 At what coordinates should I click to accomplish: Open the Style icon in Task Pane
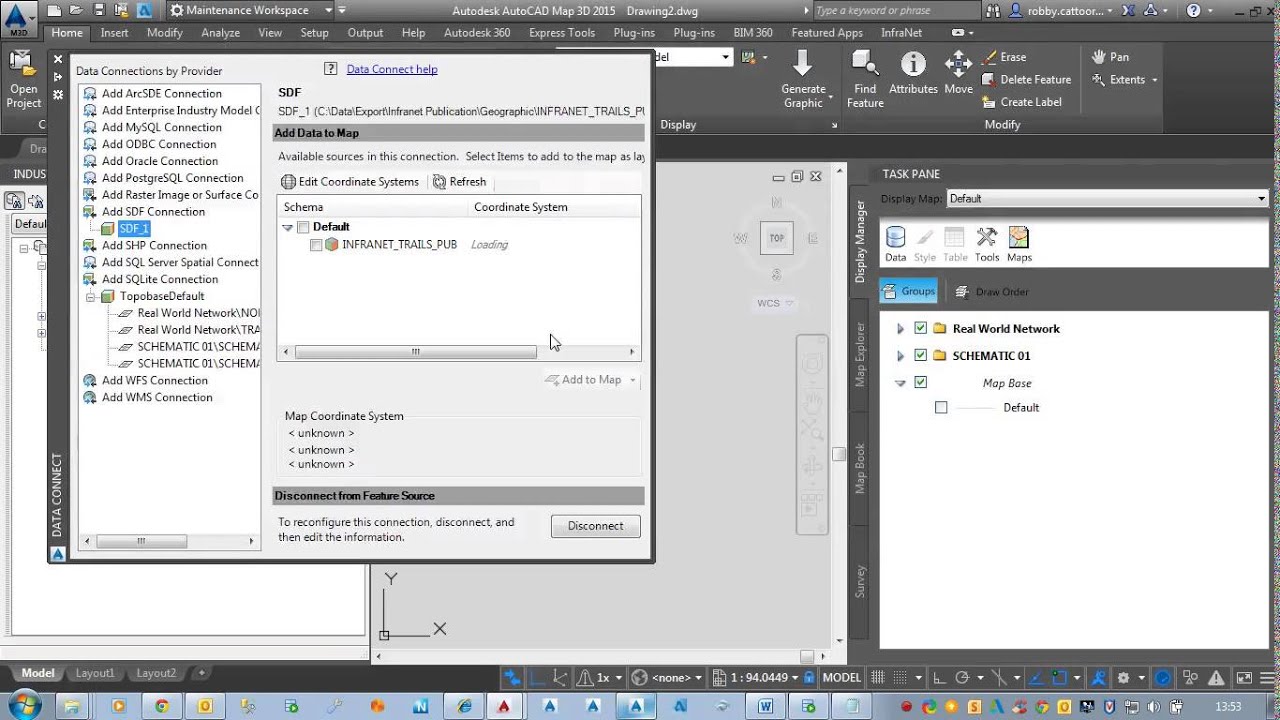925,238
